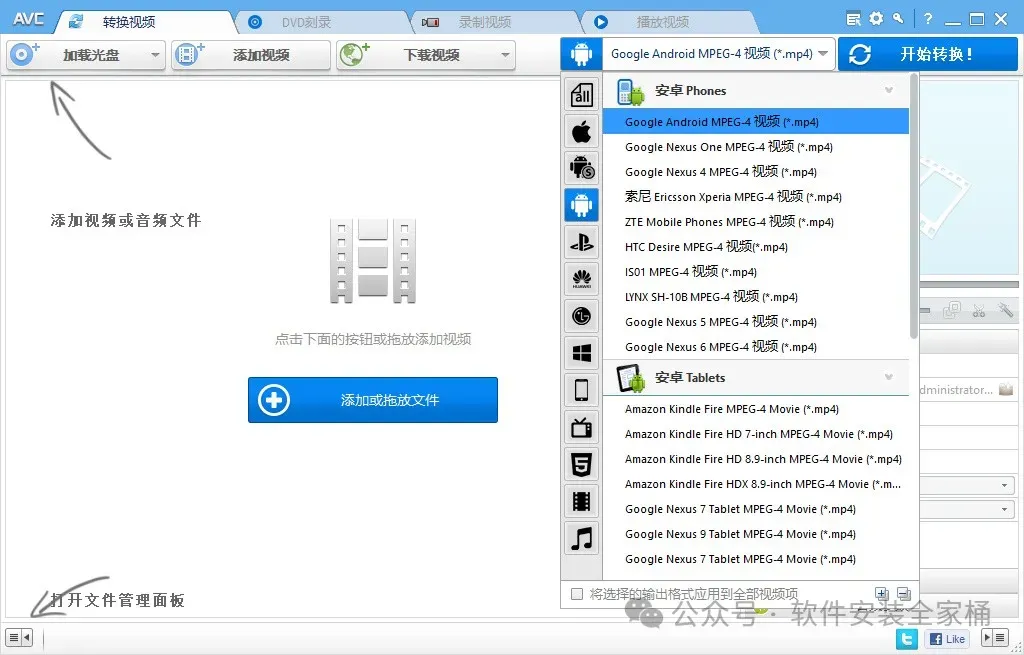Select the LG devices category icon
Screen dimensions: 1024x655
click(581, 316)
